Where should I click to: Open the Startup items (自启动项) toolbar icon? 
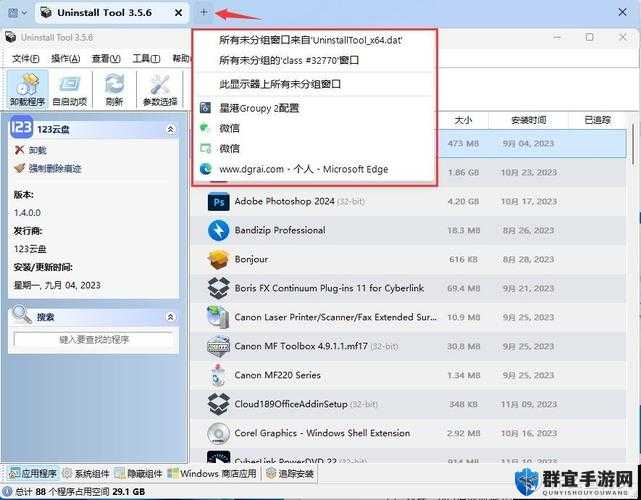70,89
